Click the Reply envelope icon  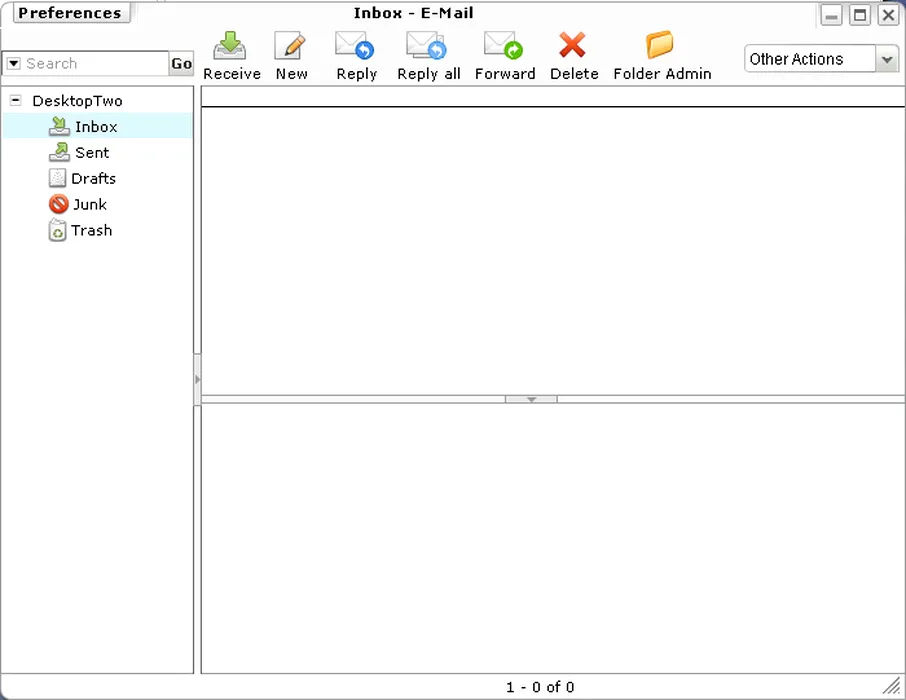(355, 46)
